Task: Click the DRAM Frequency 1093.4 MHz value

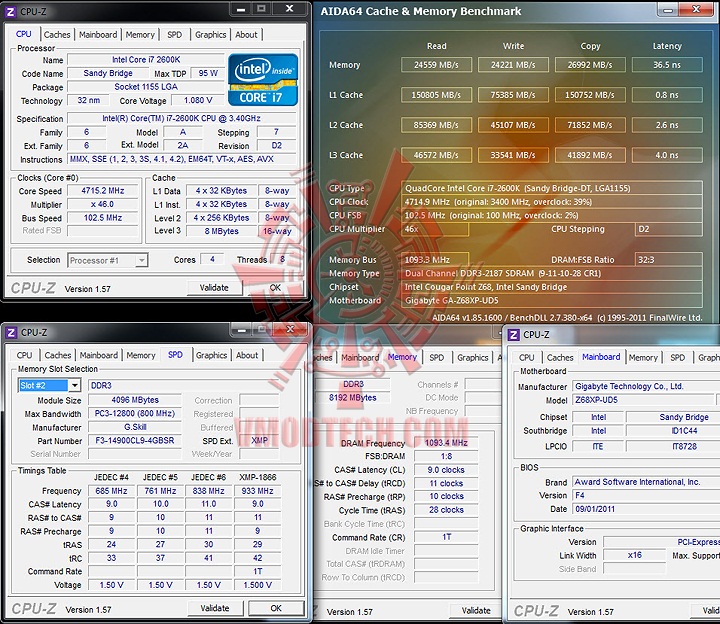Action: pos(446,443)
